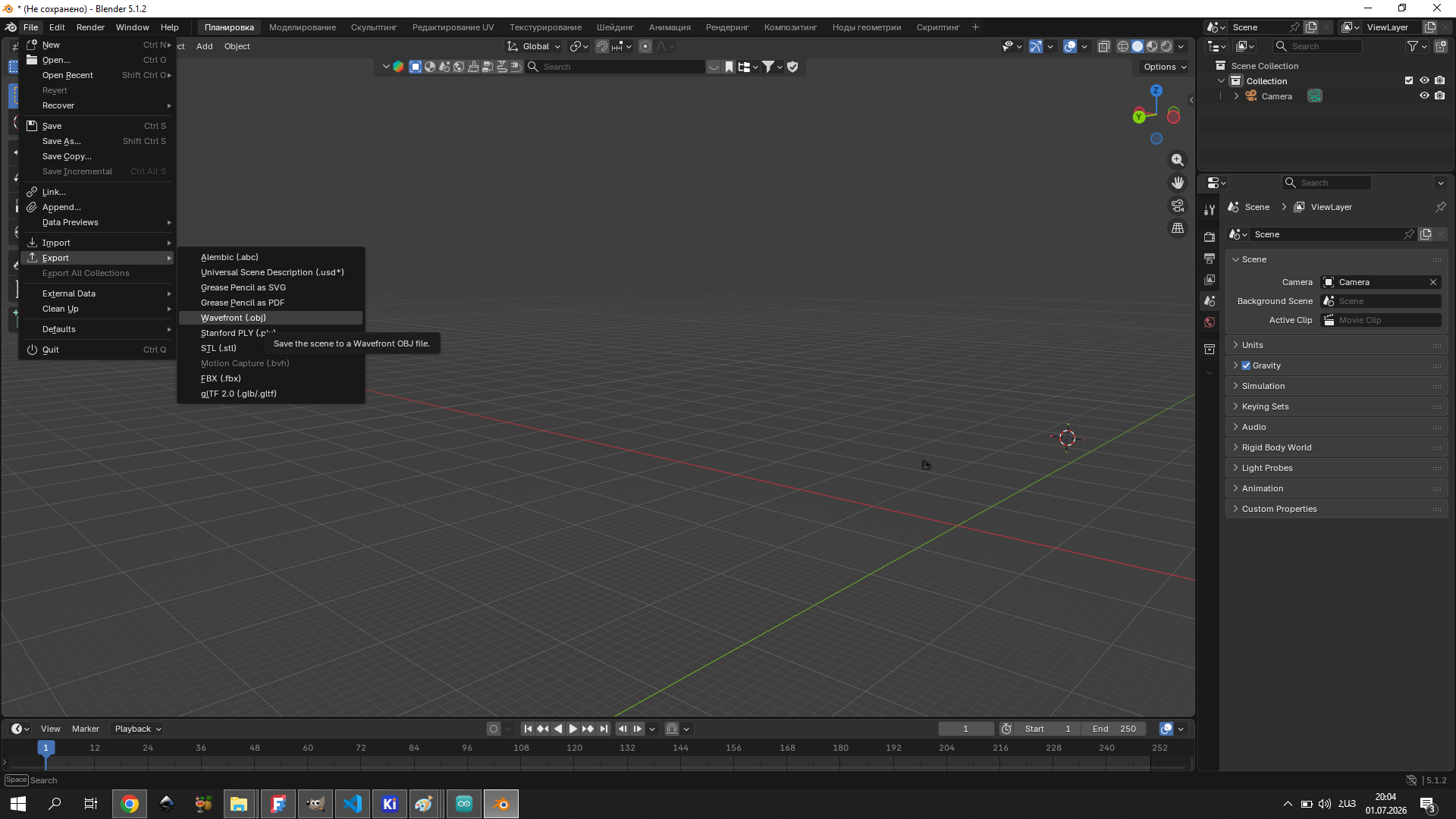Screen dimensions: 1456x819
Task: Toggle viewport gizmos display
Action: 1036,46
